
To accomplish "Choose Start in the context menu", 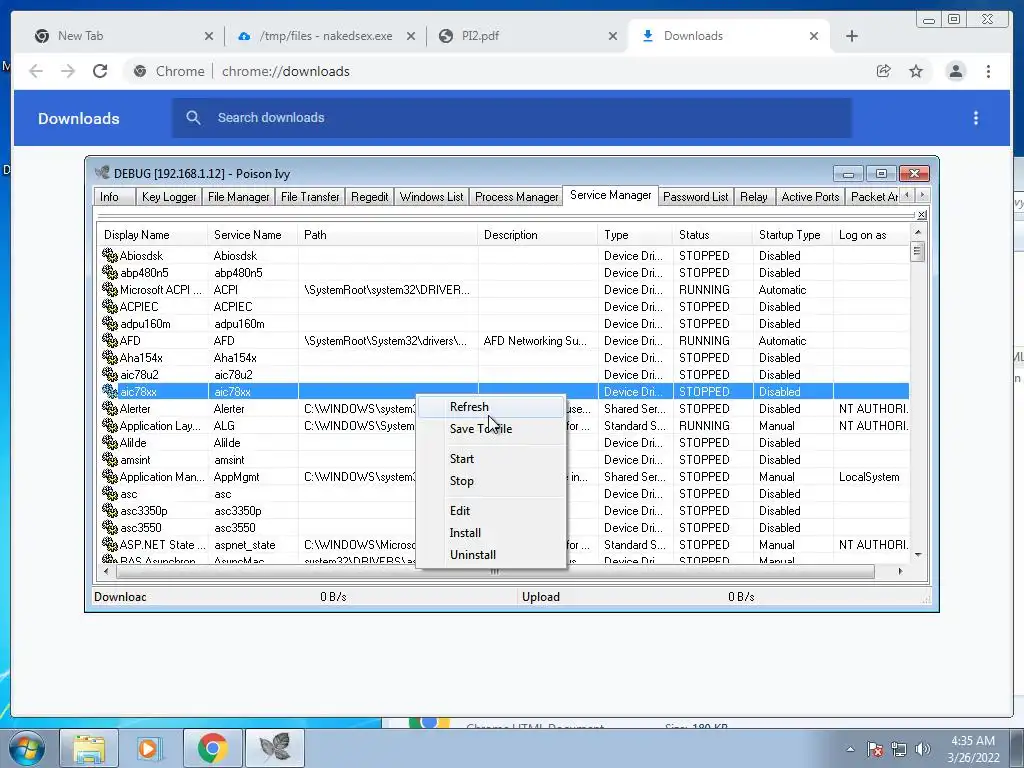I will [x=491, y=459].
